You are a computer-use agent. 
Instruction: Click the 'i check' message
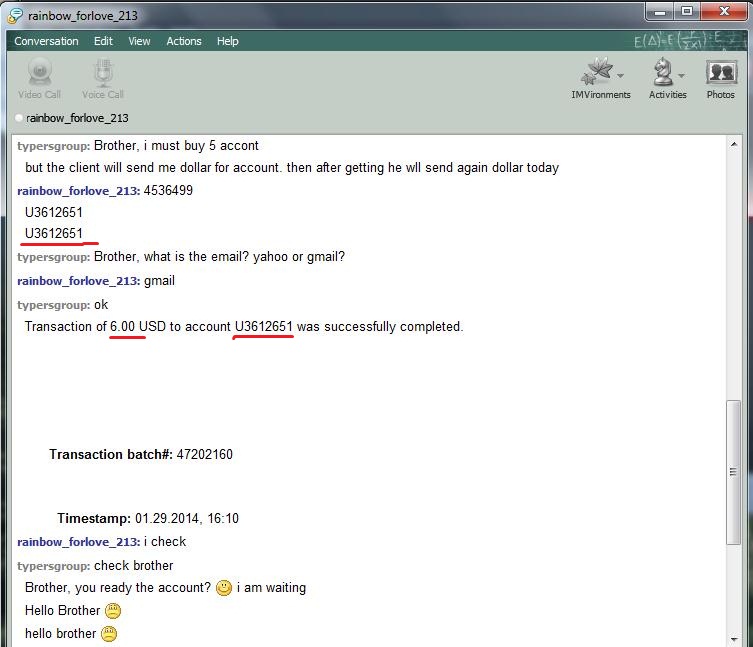point(165,542)
